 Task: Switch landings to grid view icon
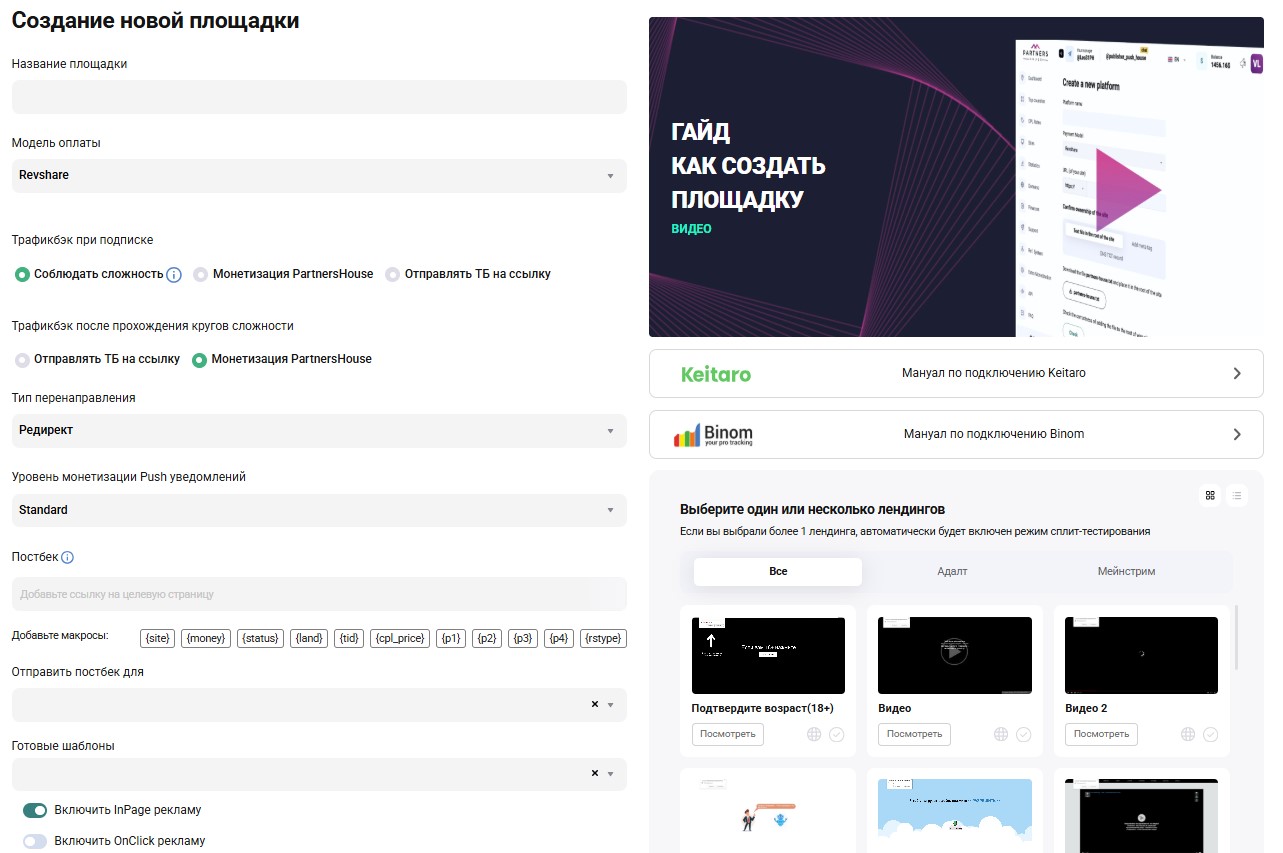coord(1210,495)
